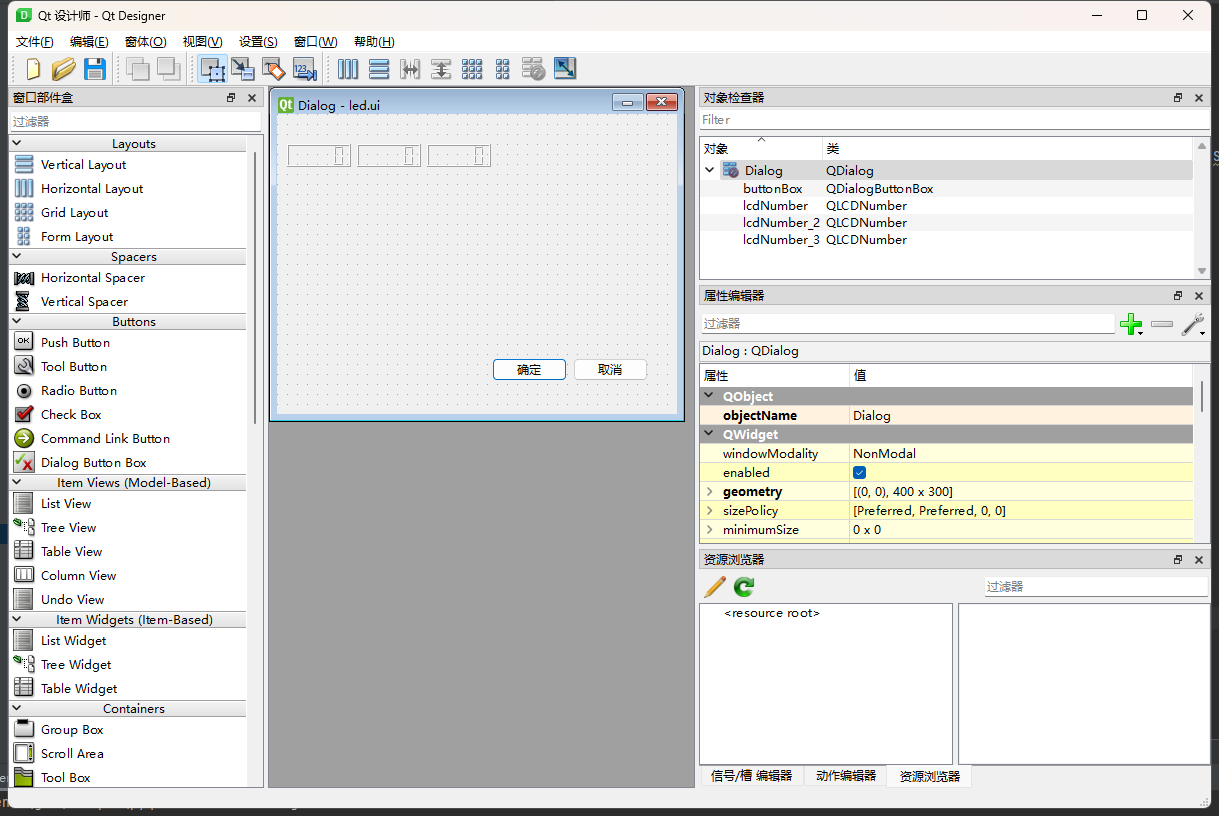Expand the geometry property row
This screenshot has height=816, width=1219.
[709, 492]
